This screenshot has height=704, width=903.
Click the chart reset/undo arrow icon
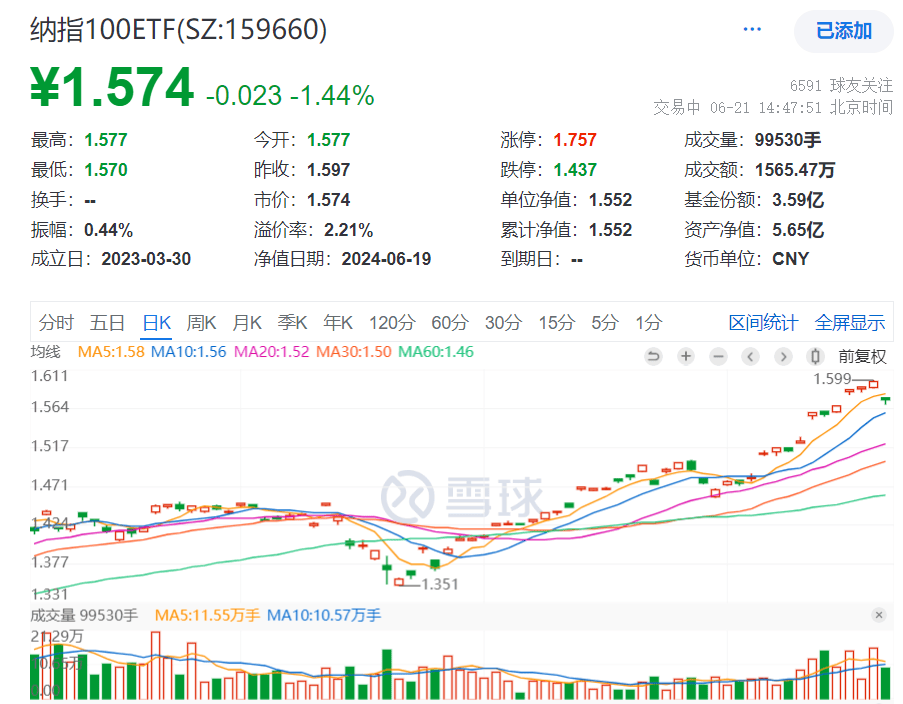(x=653, y=357)
